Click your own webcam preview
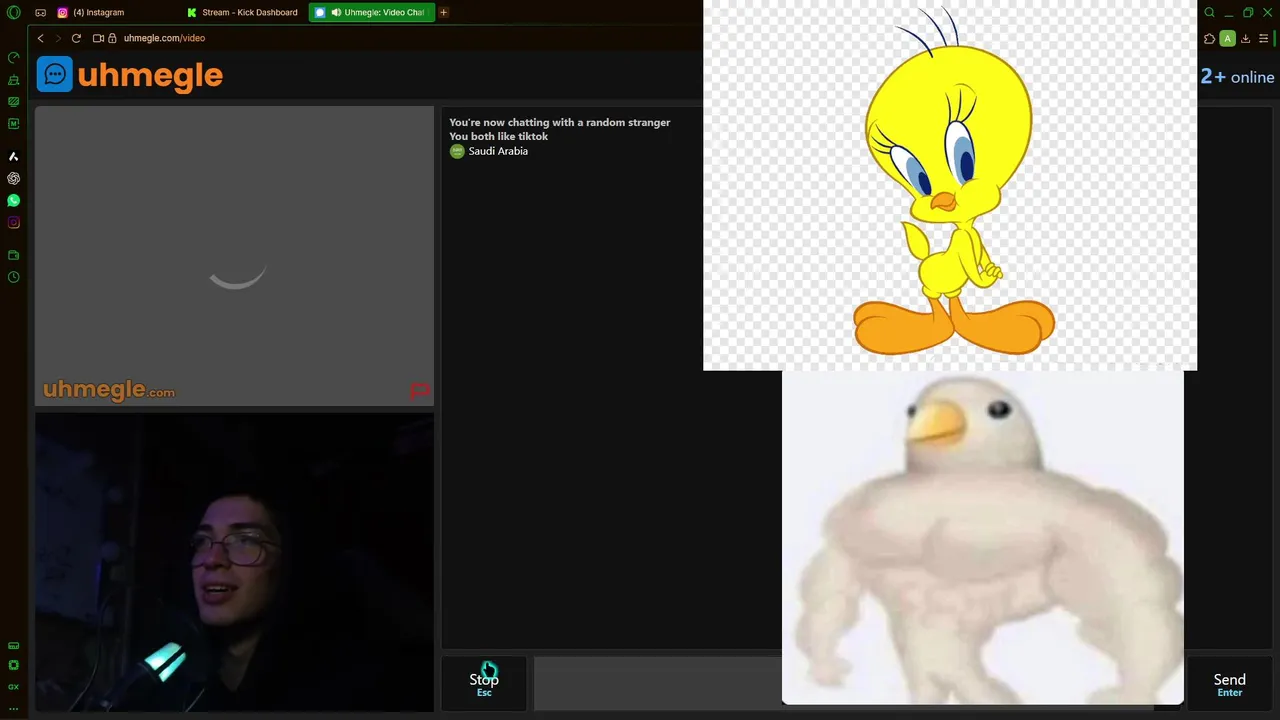This screenshot has height=720, width=1280. [x=235, y=562]
